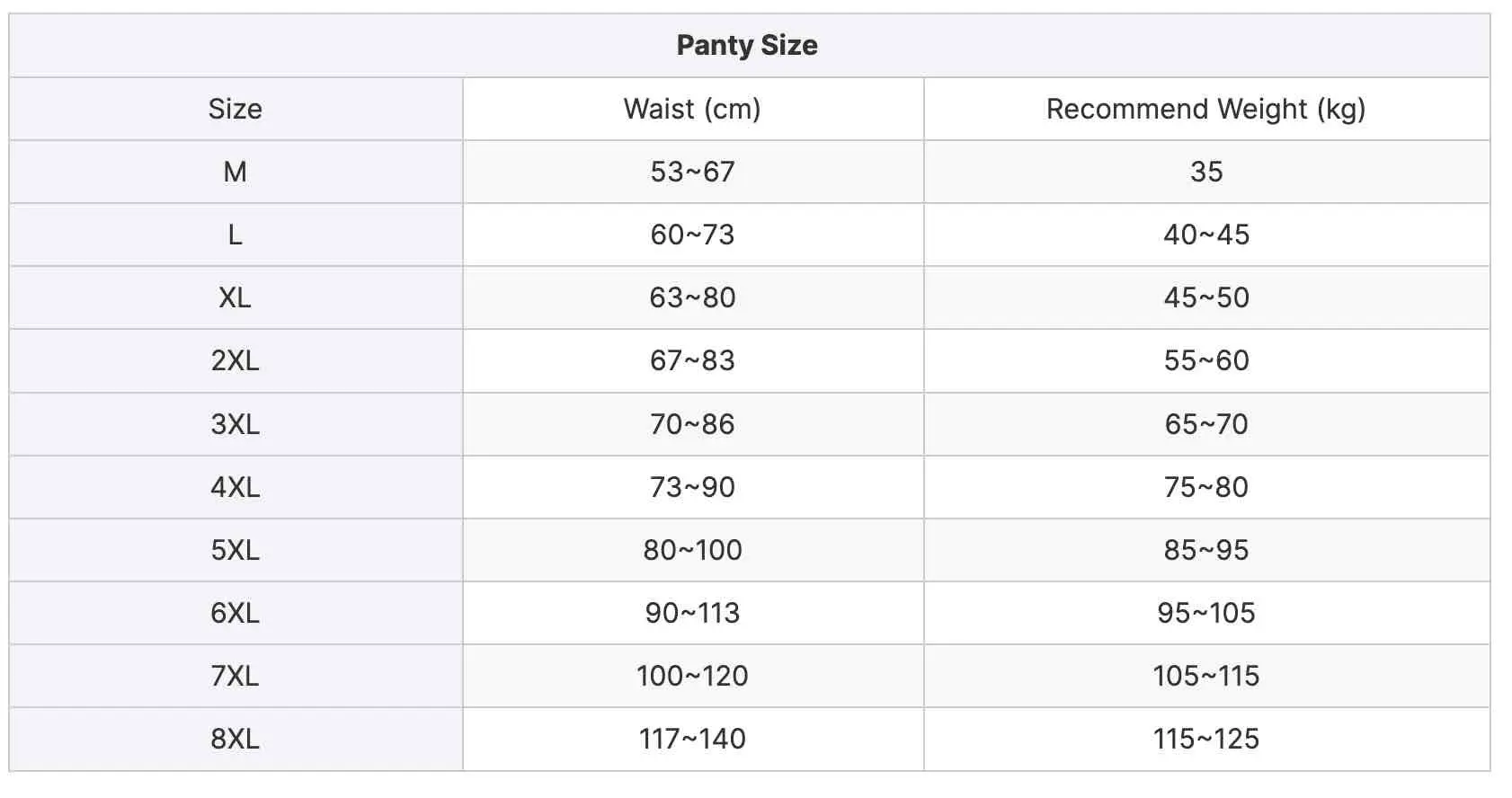Image resolution: width=1512 pixels, height=798 pixels.
Task: Select the 80~100 waist cell
Action: pyautogui.click(x=692, y=550)
